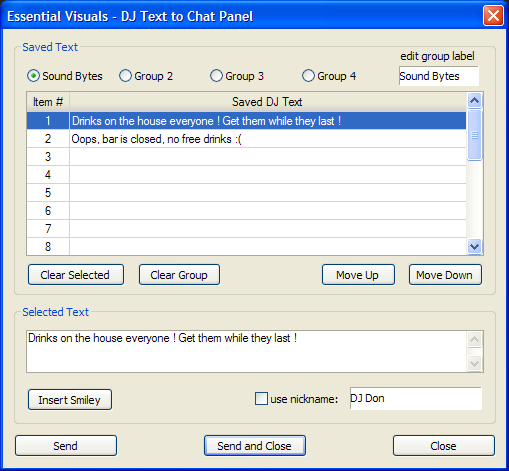This screenshot has width=509, height=471.
Task: Click the saved text list down arrow
Action: [474, 247]
